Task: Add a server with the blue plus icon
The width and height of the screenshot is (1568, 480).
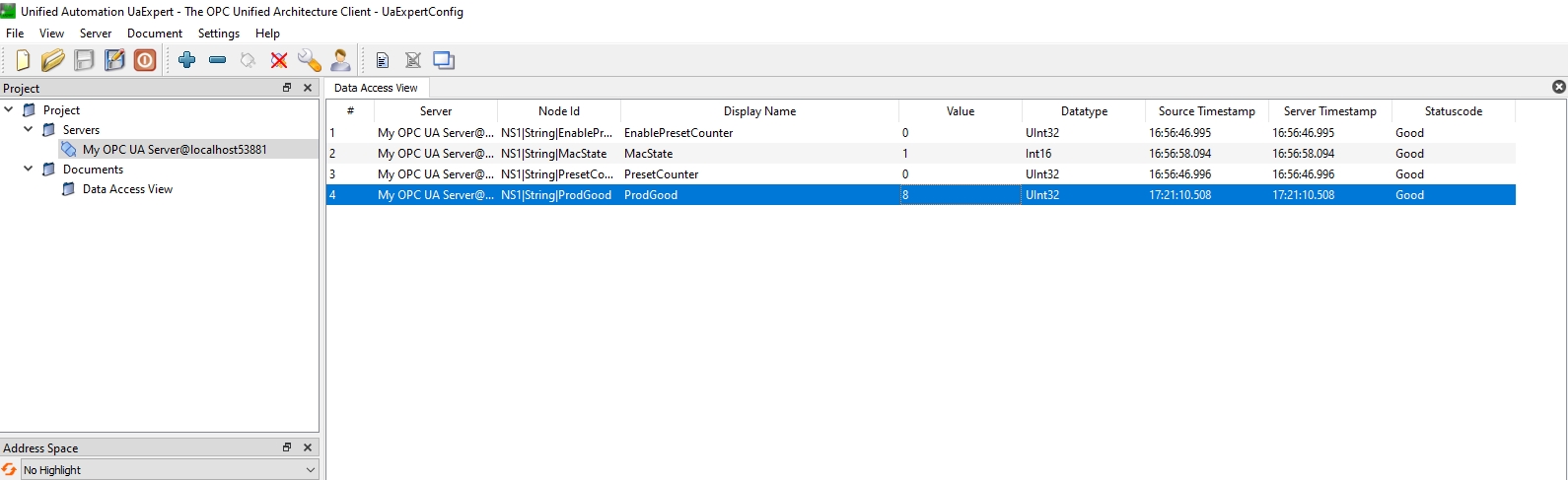Action: (187, 60)
